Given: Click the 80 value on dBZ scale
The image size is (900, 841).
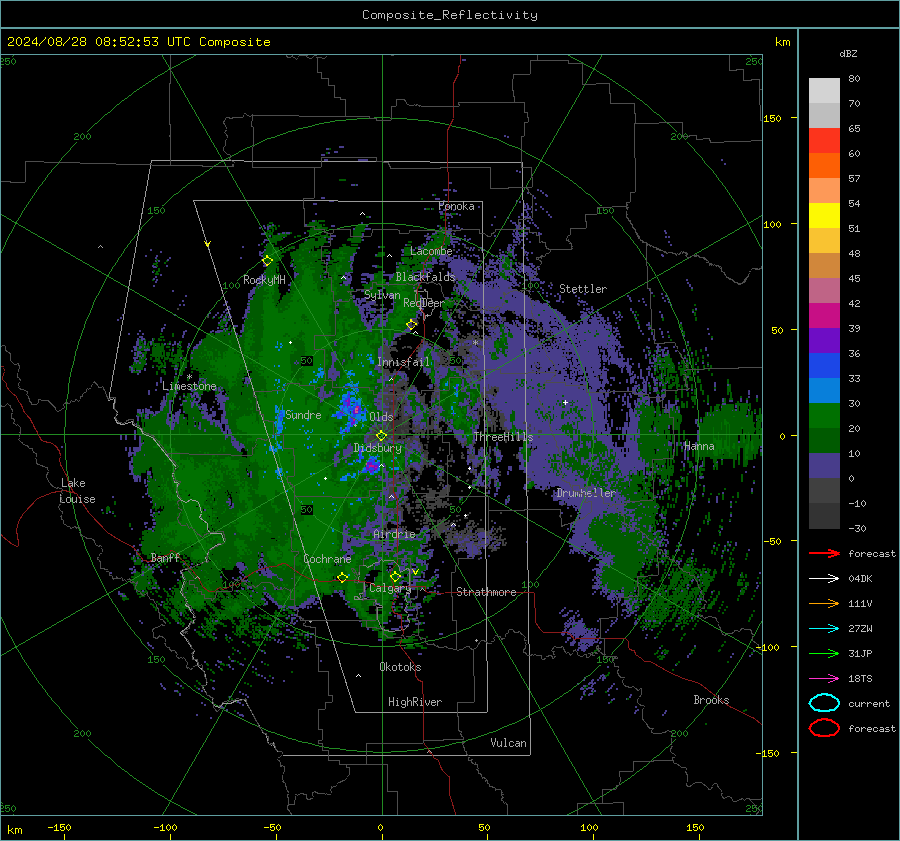Looking at the screenshot, I should click(x=854, y=79).
